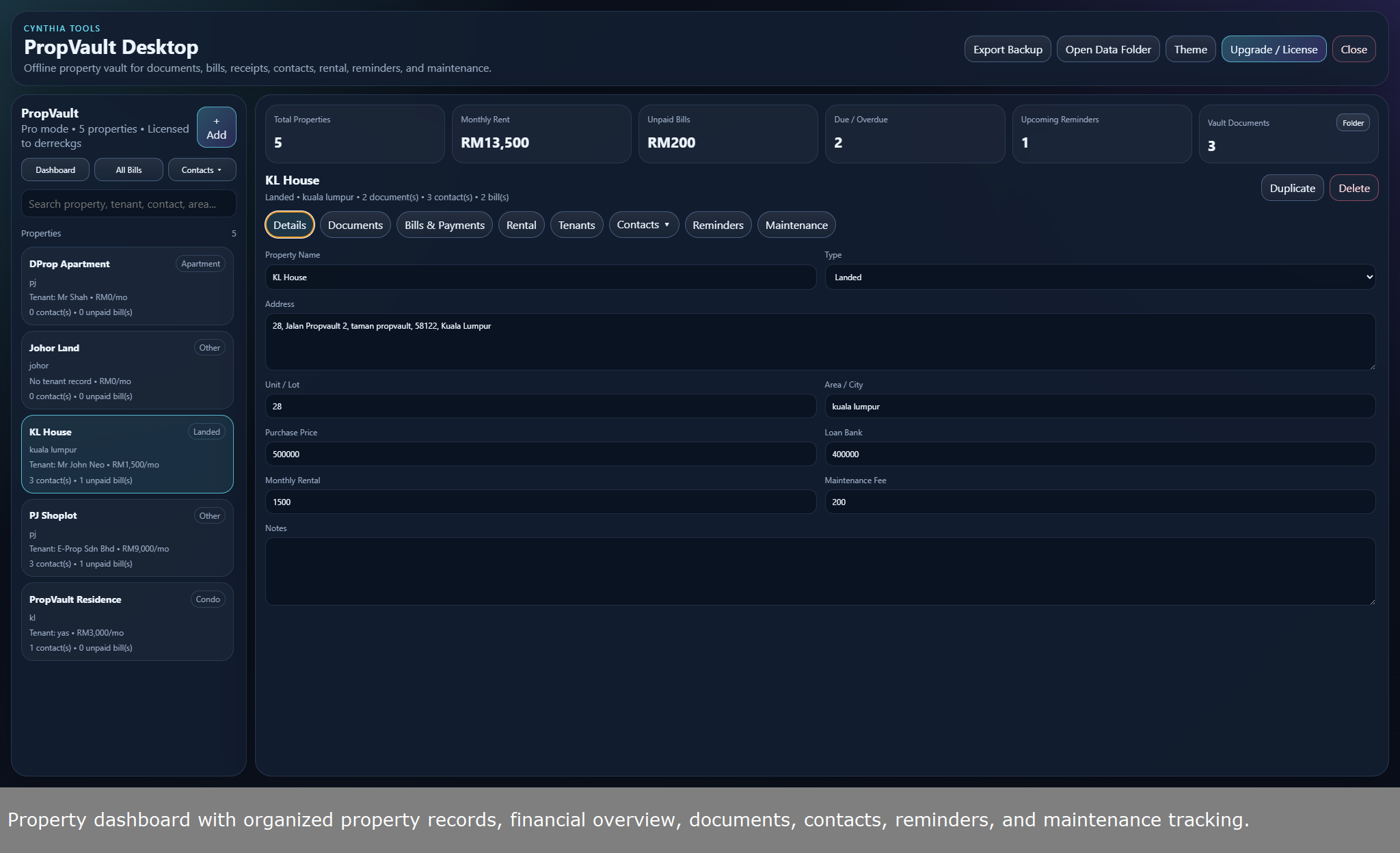Image resolution: width=1400 pixels, height=853 pixels.
Task: Open the Type dropdown showing Landed
Action: 1100,277
